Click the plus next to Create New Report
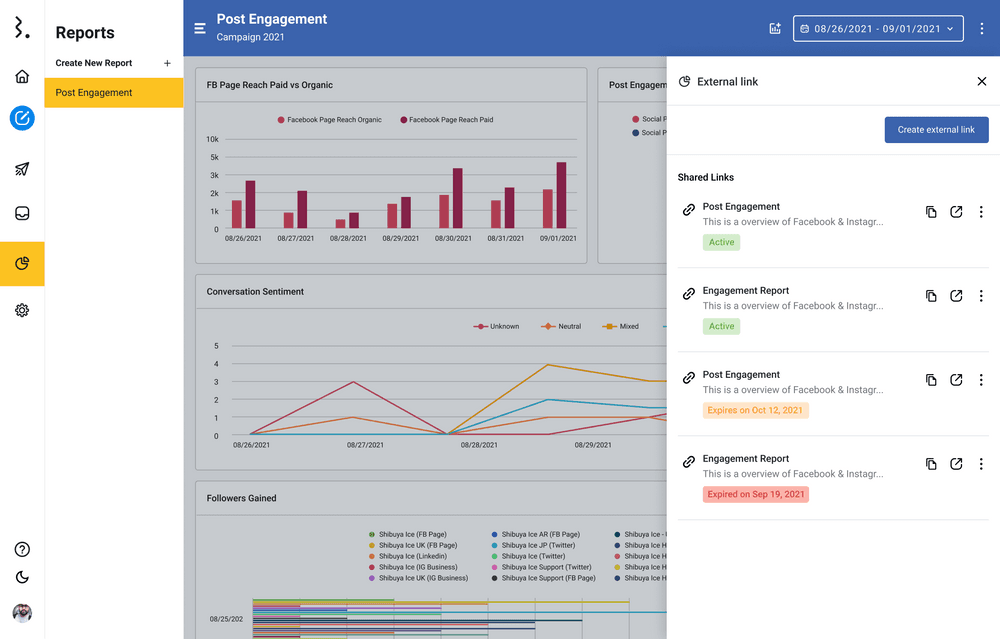Viewport: 1000px width, 639px height. coord(167,63)
